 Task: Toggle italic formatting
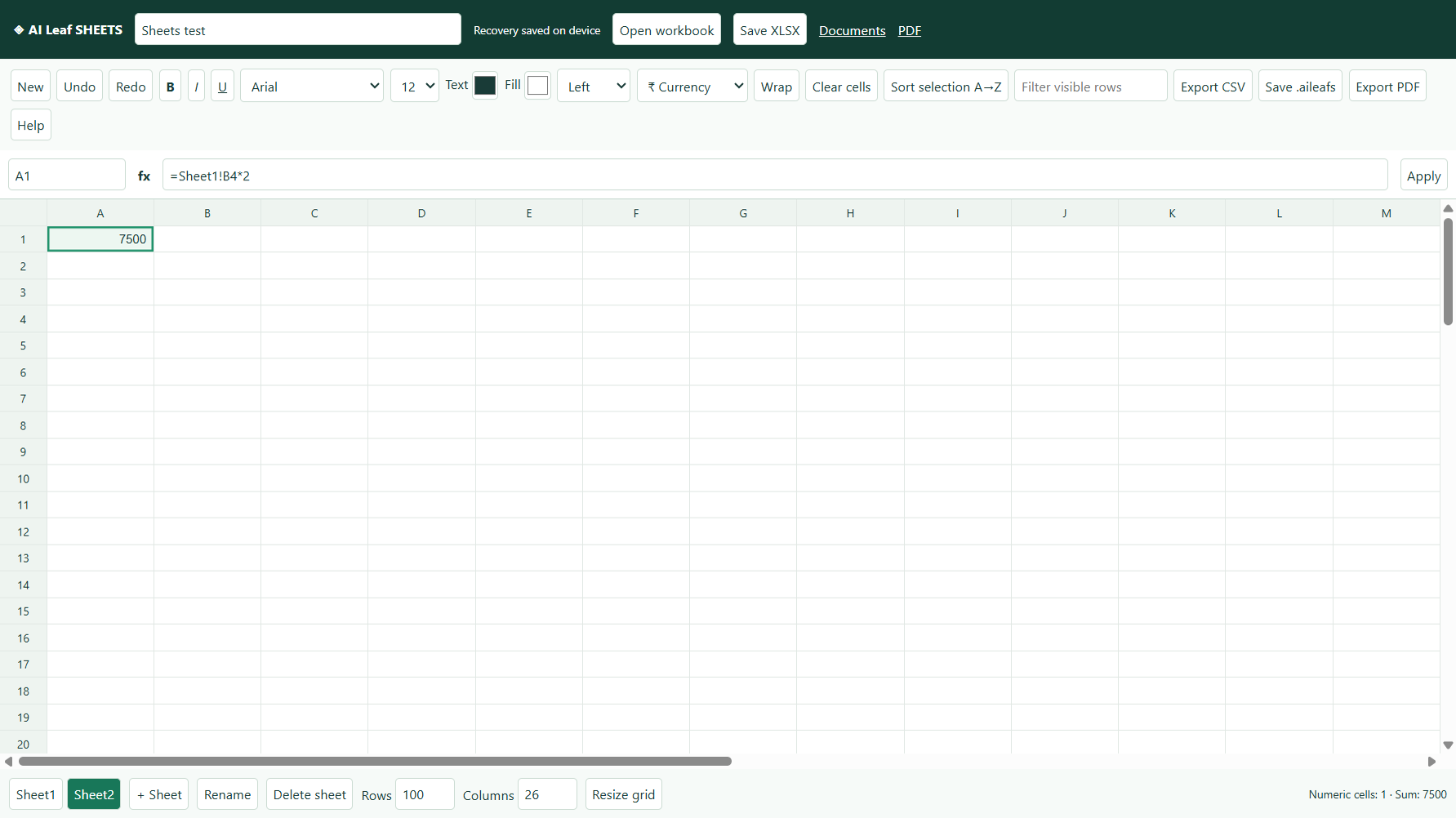click(196, 86)
